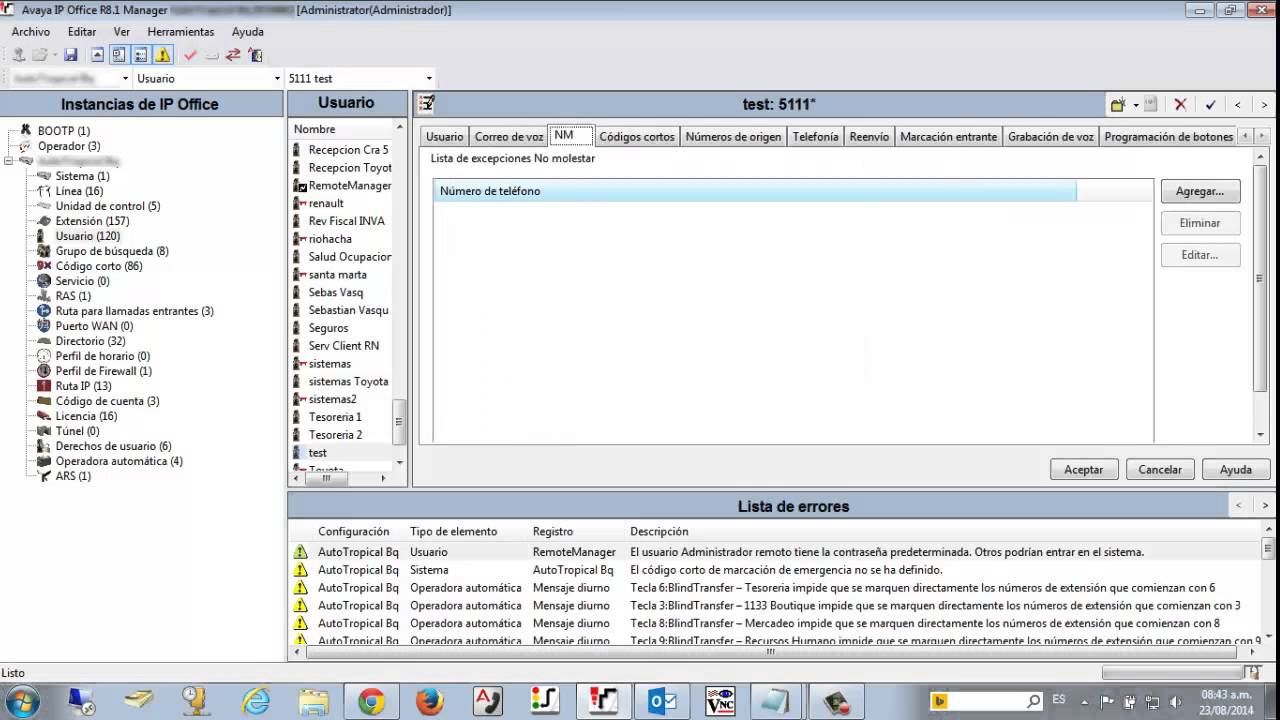The image size is (1280, 720).
Task: Click the red X delete record icon
Action: (x=1180, y=104)
